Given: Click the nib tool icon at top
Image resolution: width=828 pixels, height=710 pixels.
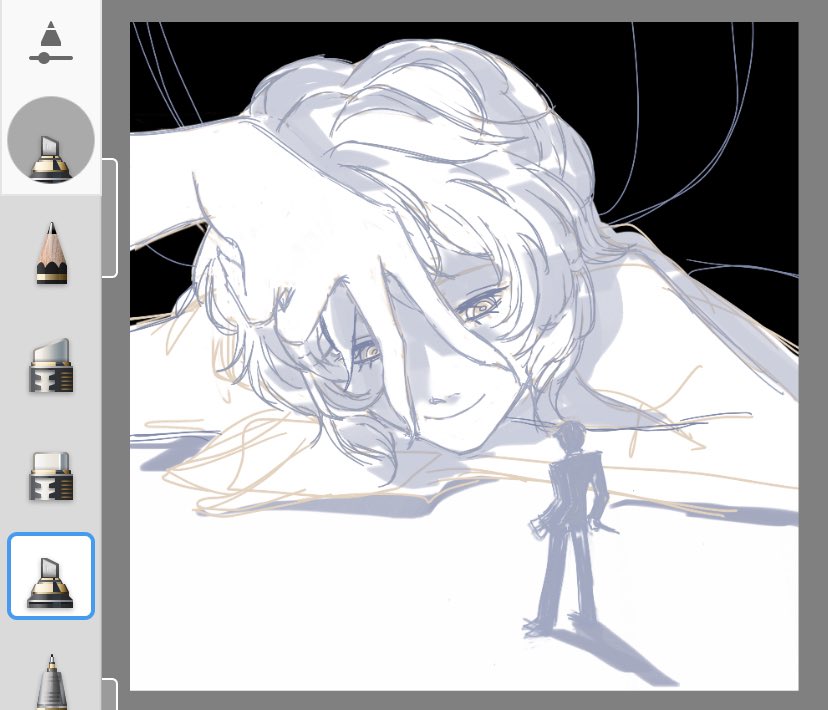Looking at the screenshot, I should point(51,38).
